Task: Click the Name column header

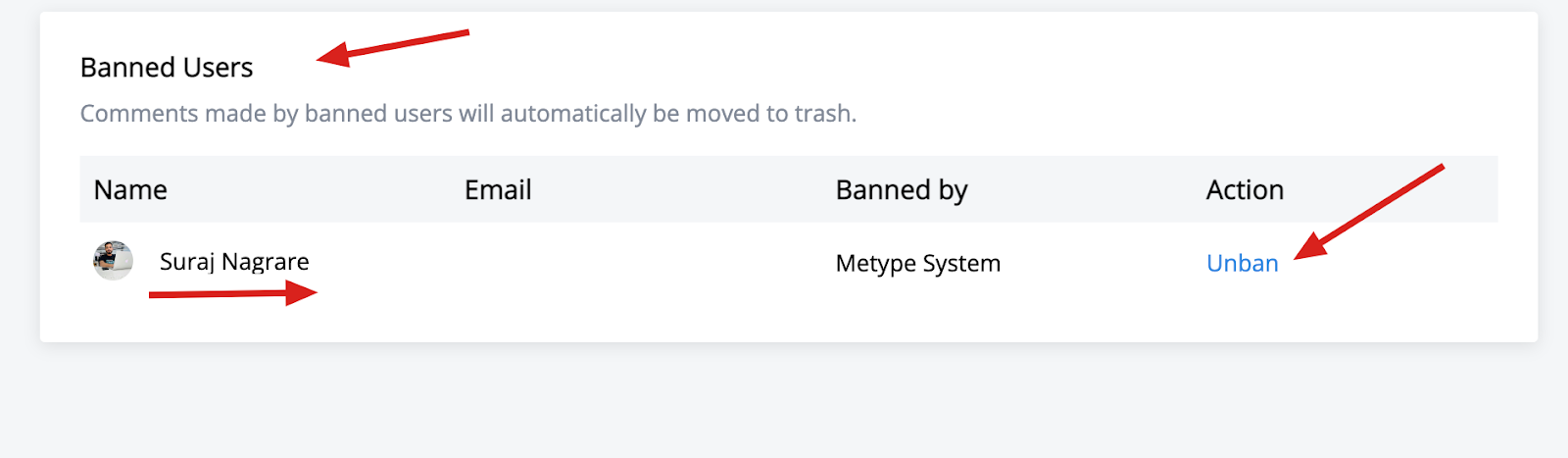Action: [130, 189]
